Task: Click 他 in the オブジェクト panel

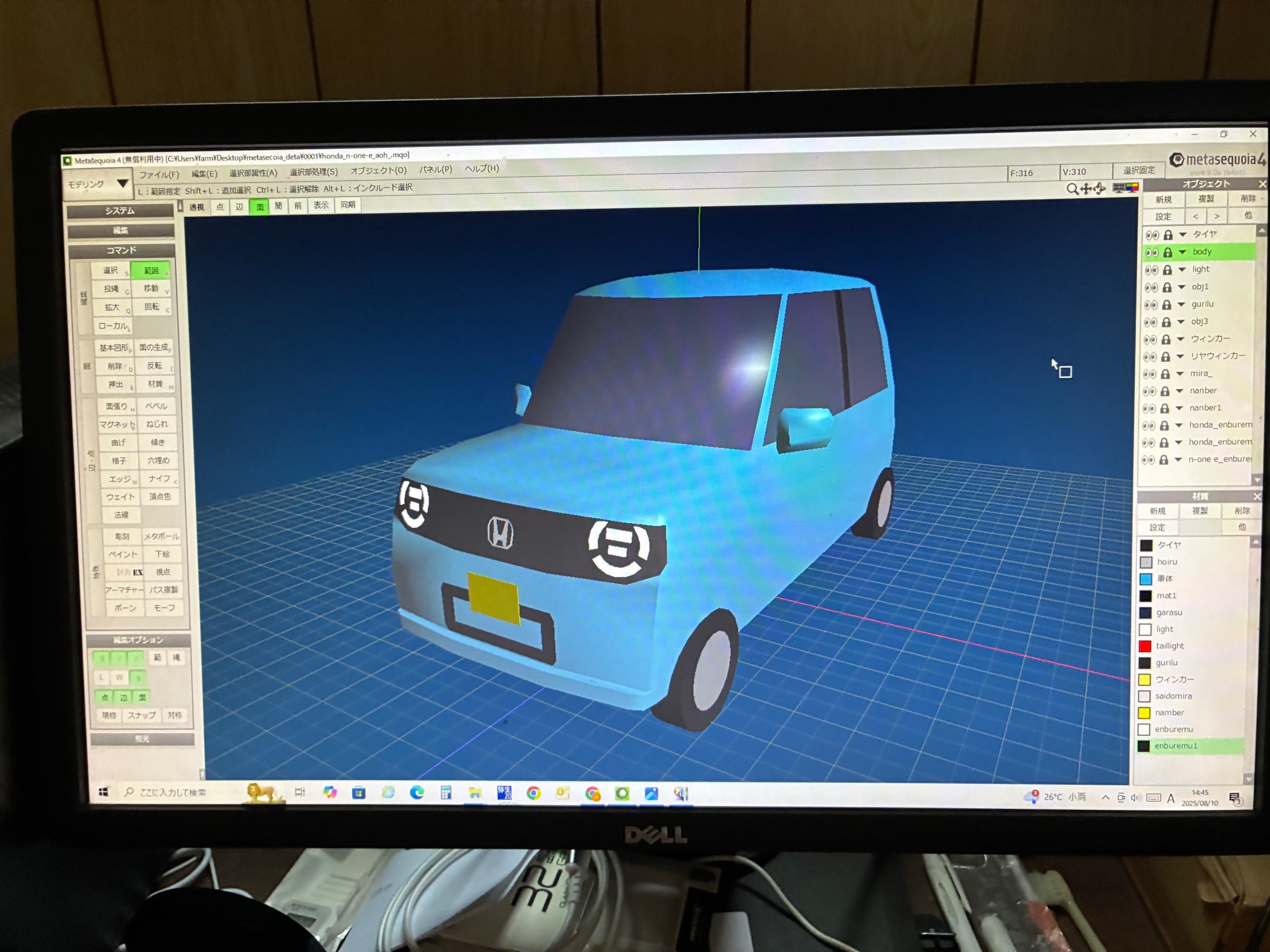Action: coord(1248,215)
